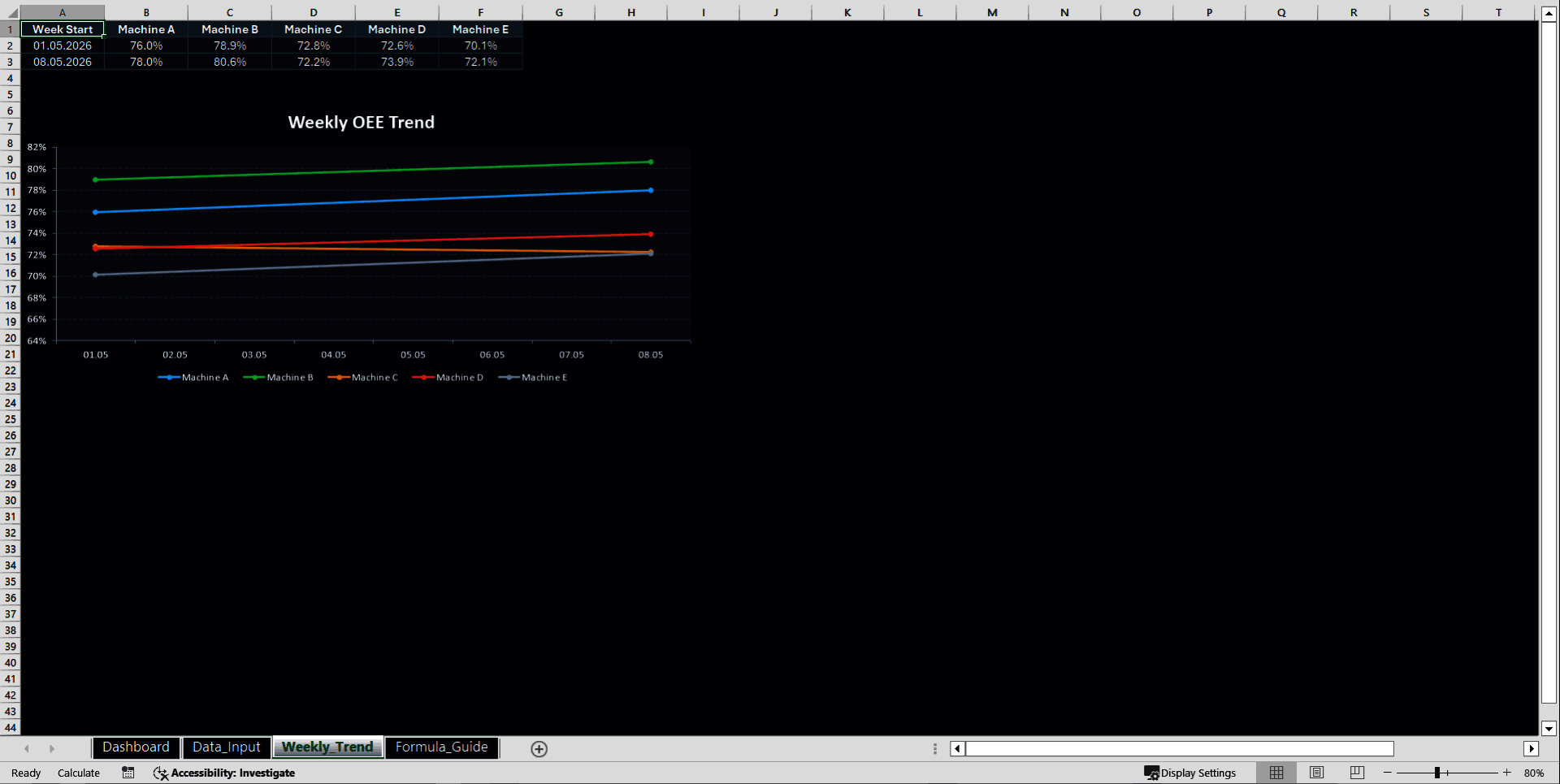Click the Calculate status bar button
The image size is (1560, 784).
[x=79, y=773]
